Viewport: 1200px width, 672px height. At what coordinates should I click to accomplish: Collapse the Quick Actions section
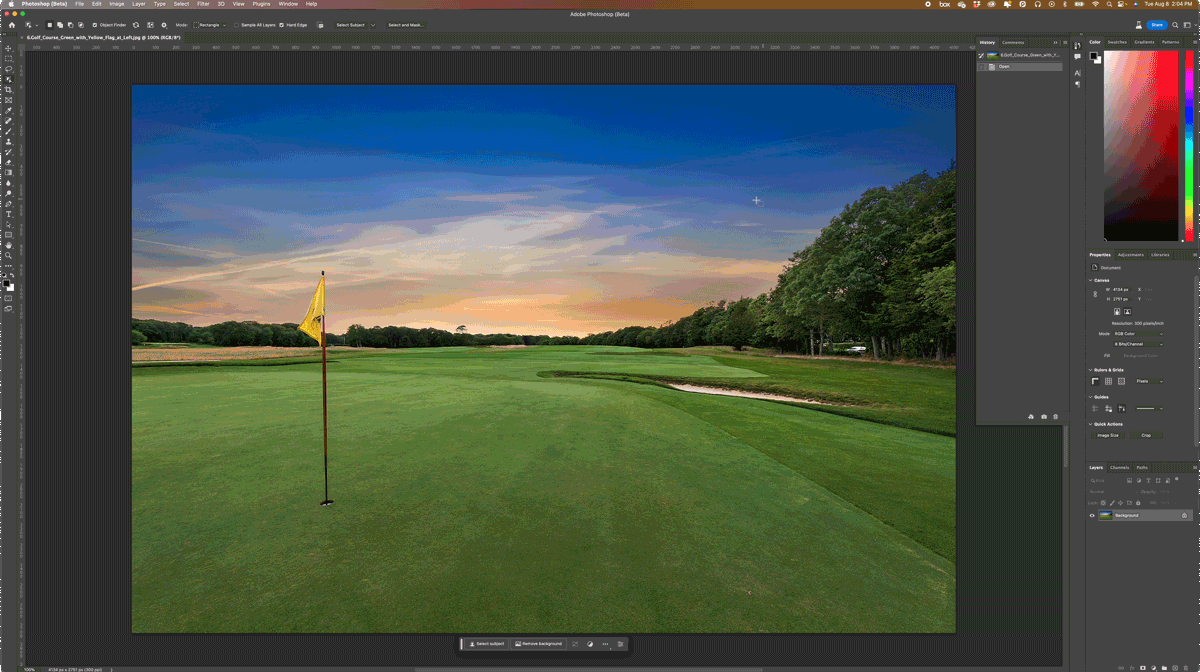coord(1091,424)
